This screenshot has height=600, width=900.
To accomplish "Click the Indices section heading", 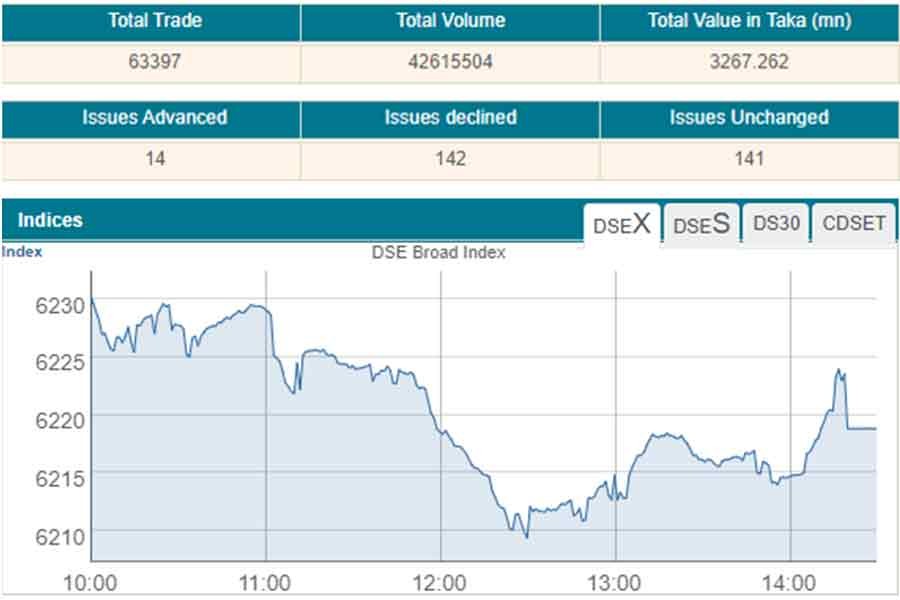I will point(50,220).
